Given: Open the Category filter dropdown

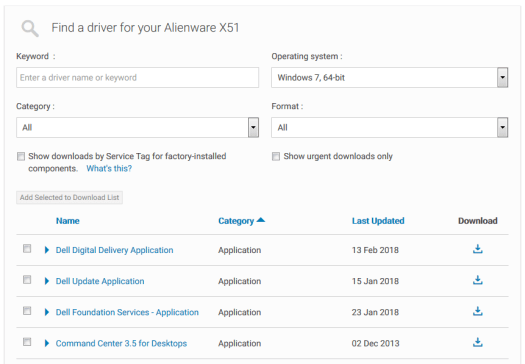Looking at the screenshot, I should click(x=137, y=127).
